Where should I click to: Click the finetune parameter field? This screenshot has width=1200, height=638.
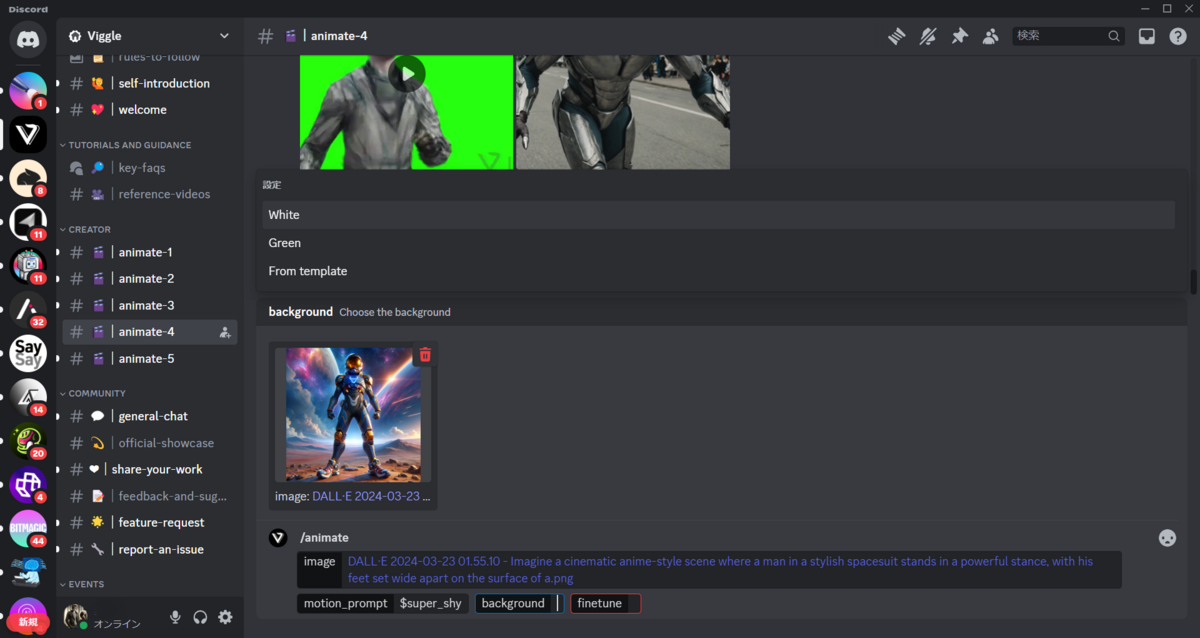(605, 603)
